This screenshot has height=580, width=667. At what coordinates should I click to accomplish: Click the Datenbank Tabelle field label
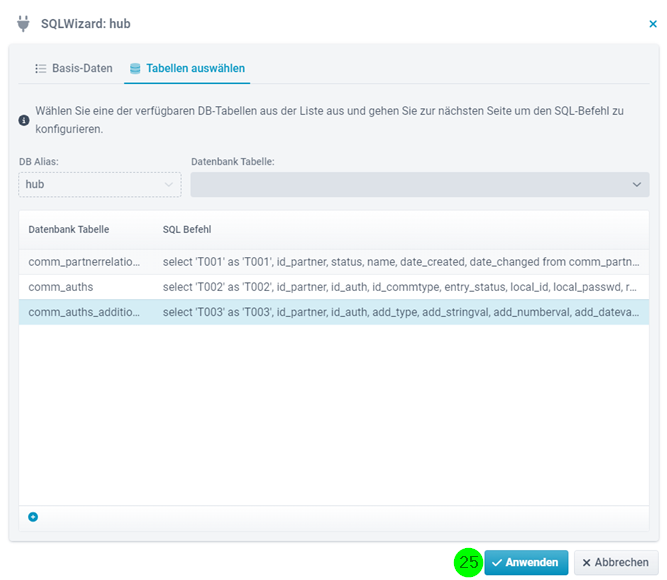tap(233, 162)
